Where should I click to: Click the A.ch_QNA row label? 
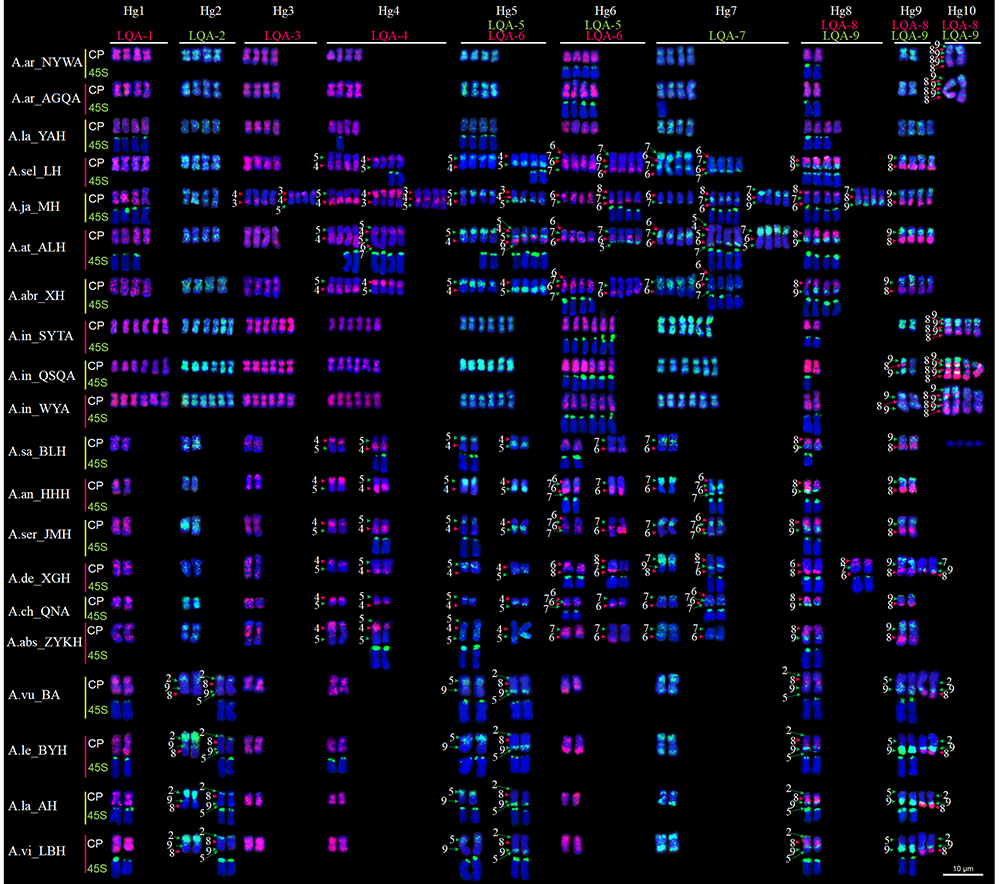[x=39, y=612]
